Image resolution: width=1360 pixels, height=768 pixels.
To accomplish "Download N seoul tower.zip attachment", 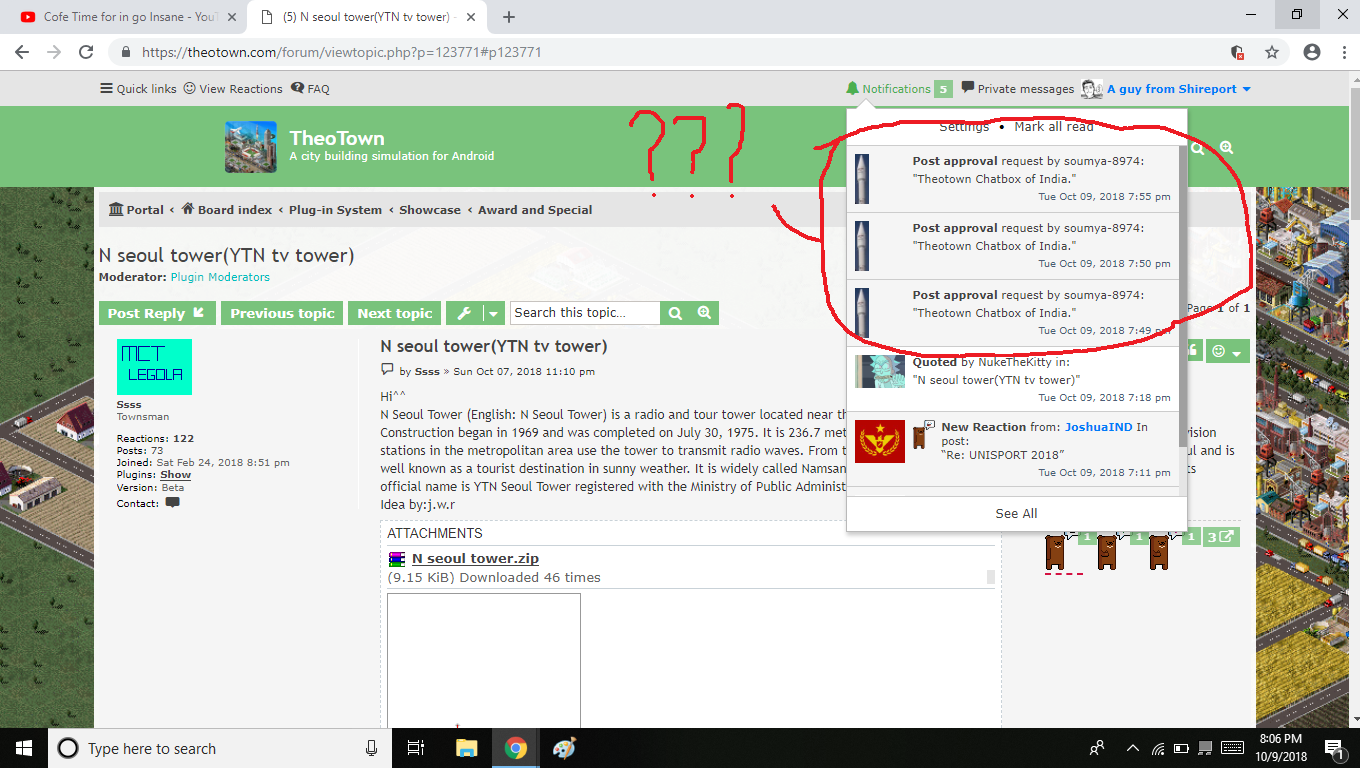I will 475,559.
